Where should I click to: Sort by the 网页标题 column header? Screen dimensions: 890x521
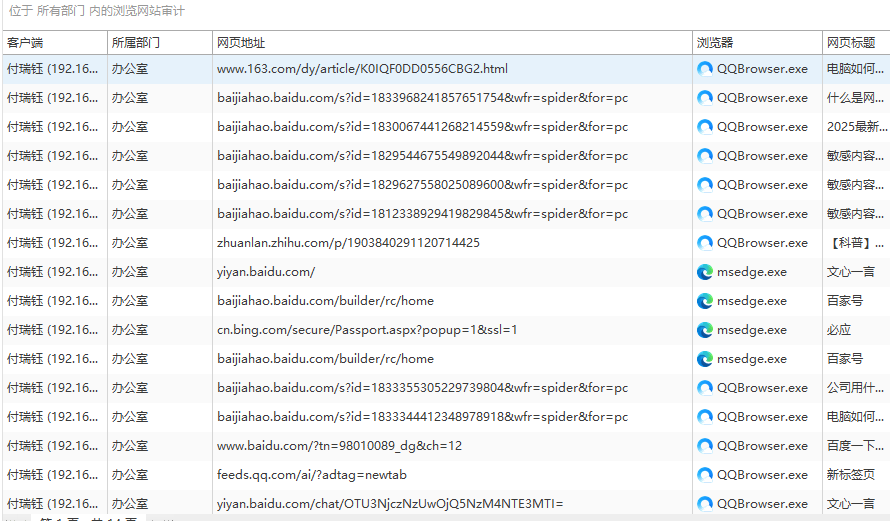(x=856, y=43)
